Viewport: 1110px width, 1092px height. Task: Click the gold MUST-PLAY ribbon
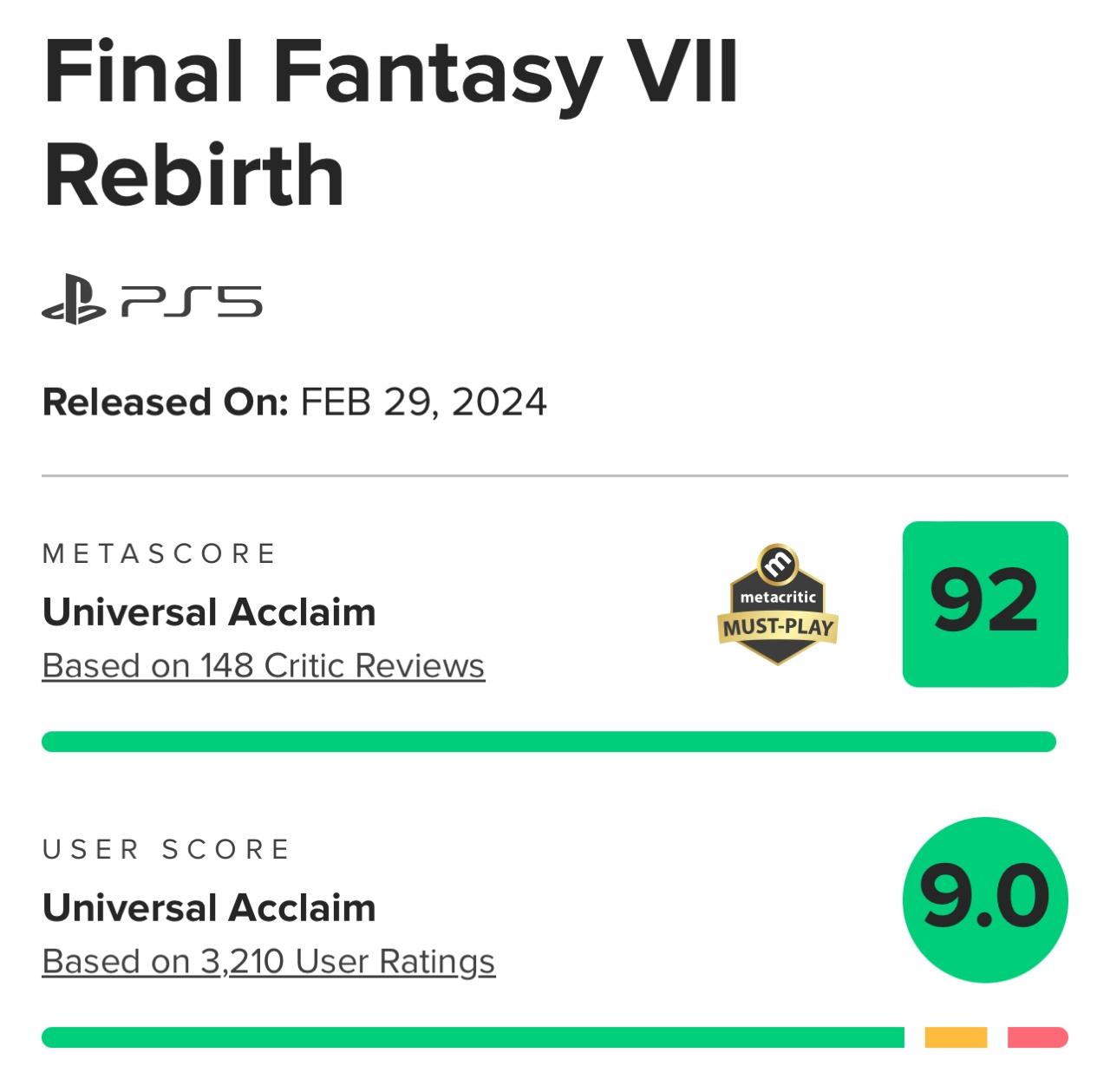pos(777,626)
